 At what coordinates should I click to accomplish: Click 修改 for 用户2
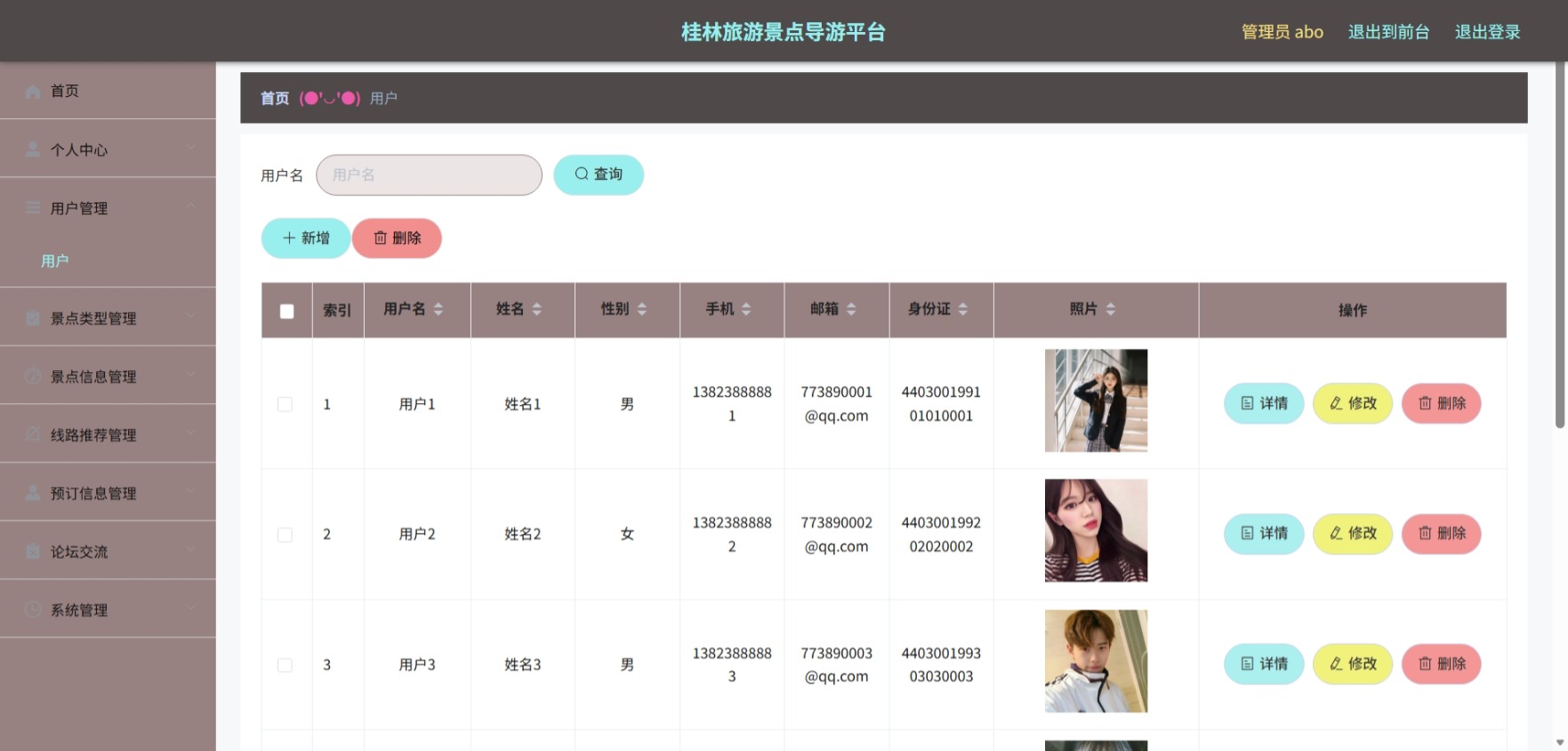pos(1353,534)
